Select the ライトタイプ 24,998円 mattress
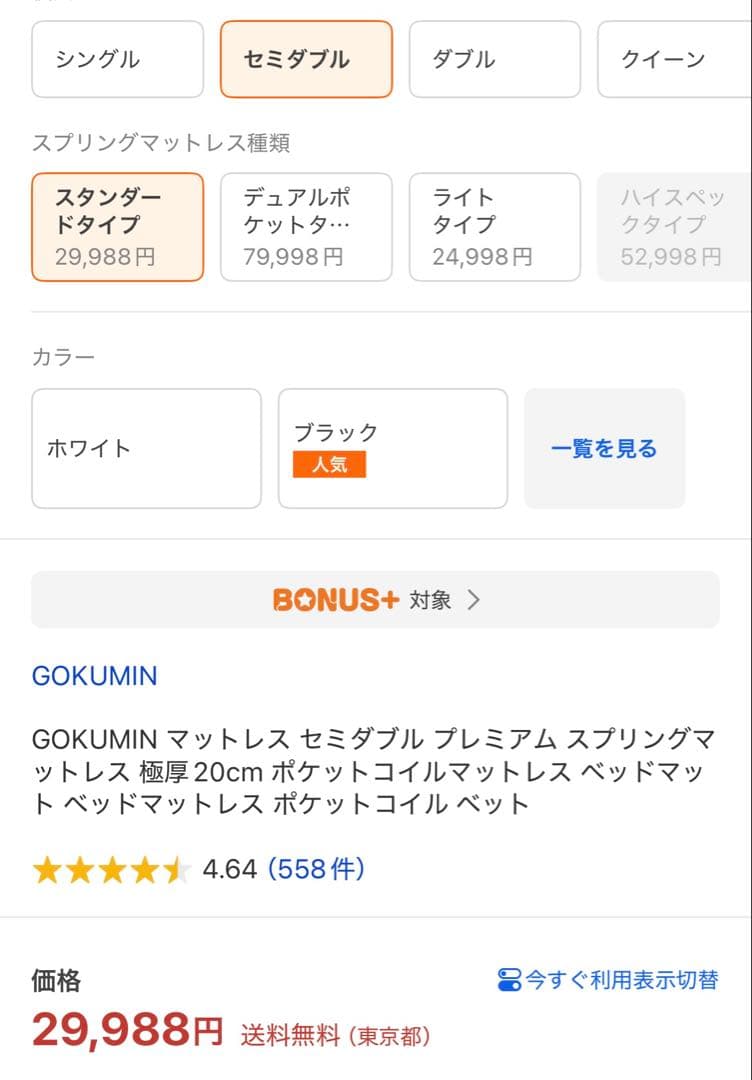The image size is (752, 1080). [x=494, y=227]
